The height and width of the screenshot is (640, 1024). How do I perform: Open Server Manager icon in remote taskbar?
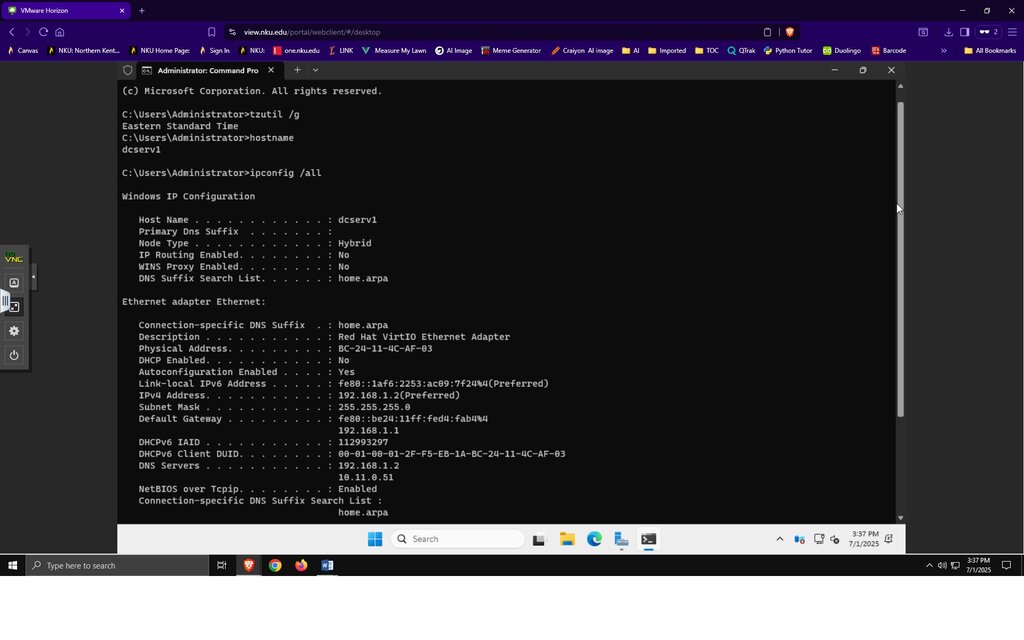(x=621, y=539)
